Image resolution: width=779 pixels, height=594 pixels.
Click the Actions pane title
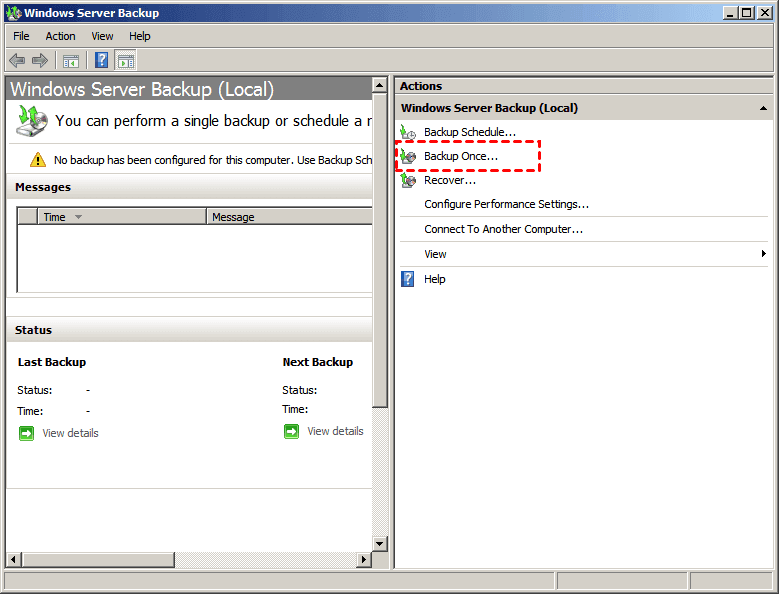point(421,86)
